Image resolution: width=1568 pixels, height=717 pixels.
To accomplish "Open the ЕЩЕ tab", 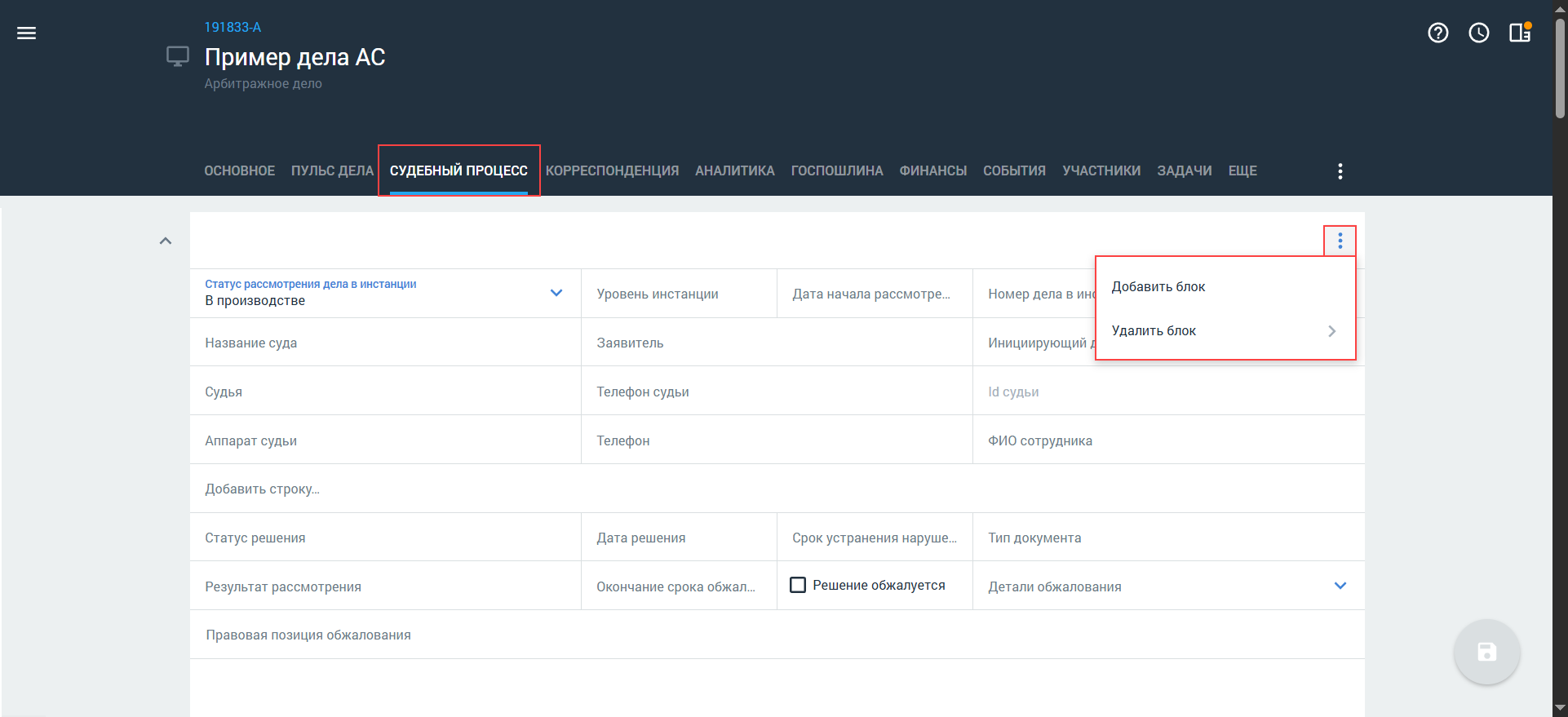I will [x=1242, y=171].
